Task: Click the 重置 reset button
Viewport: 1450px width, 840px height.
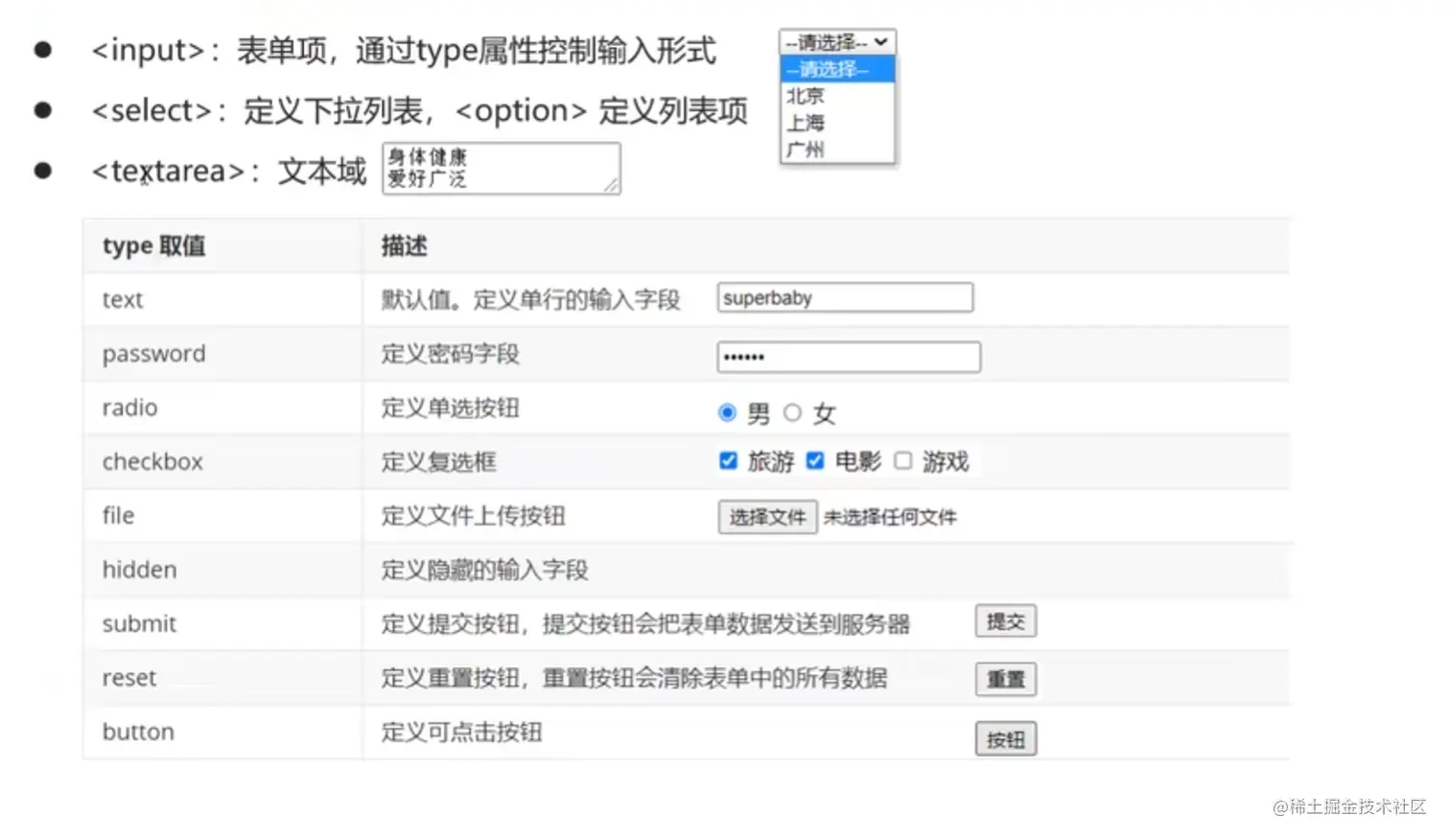Action: click(1006, 680)
